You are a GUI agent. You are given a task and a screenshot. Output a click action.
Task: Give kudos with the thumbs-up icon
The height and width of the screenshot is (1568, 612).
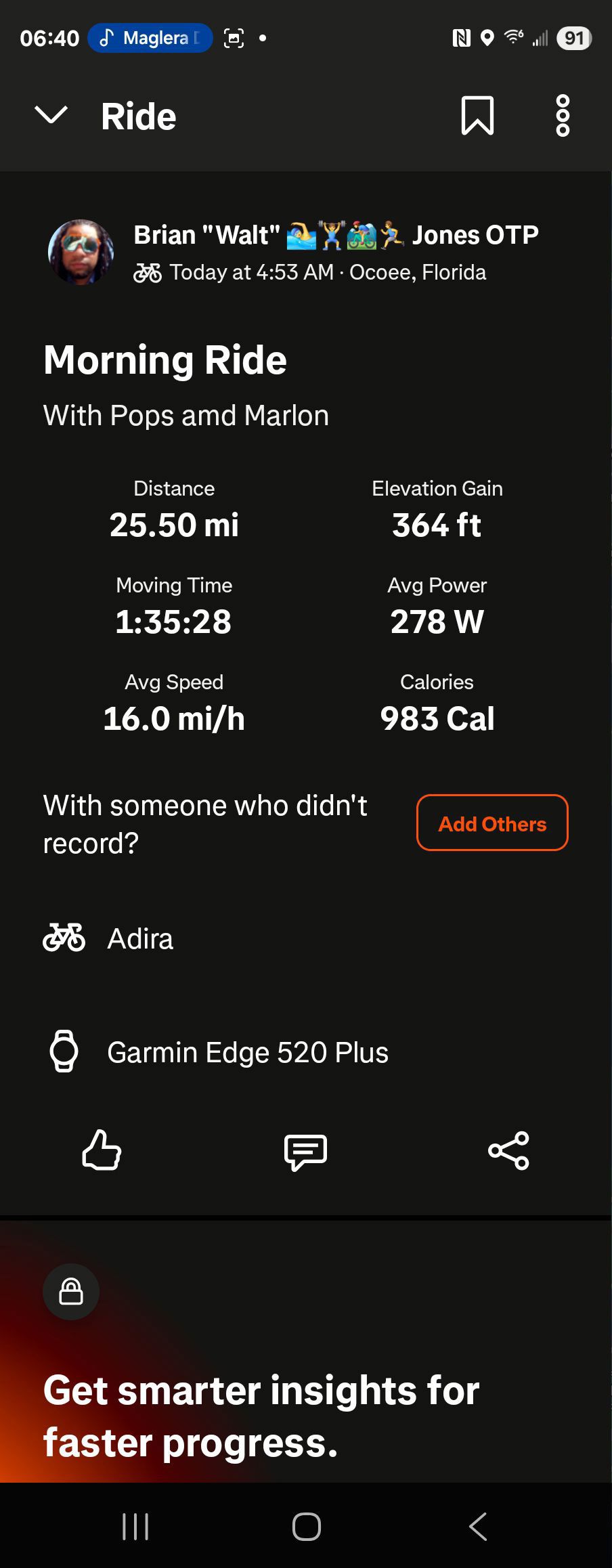pos(102,1150)
